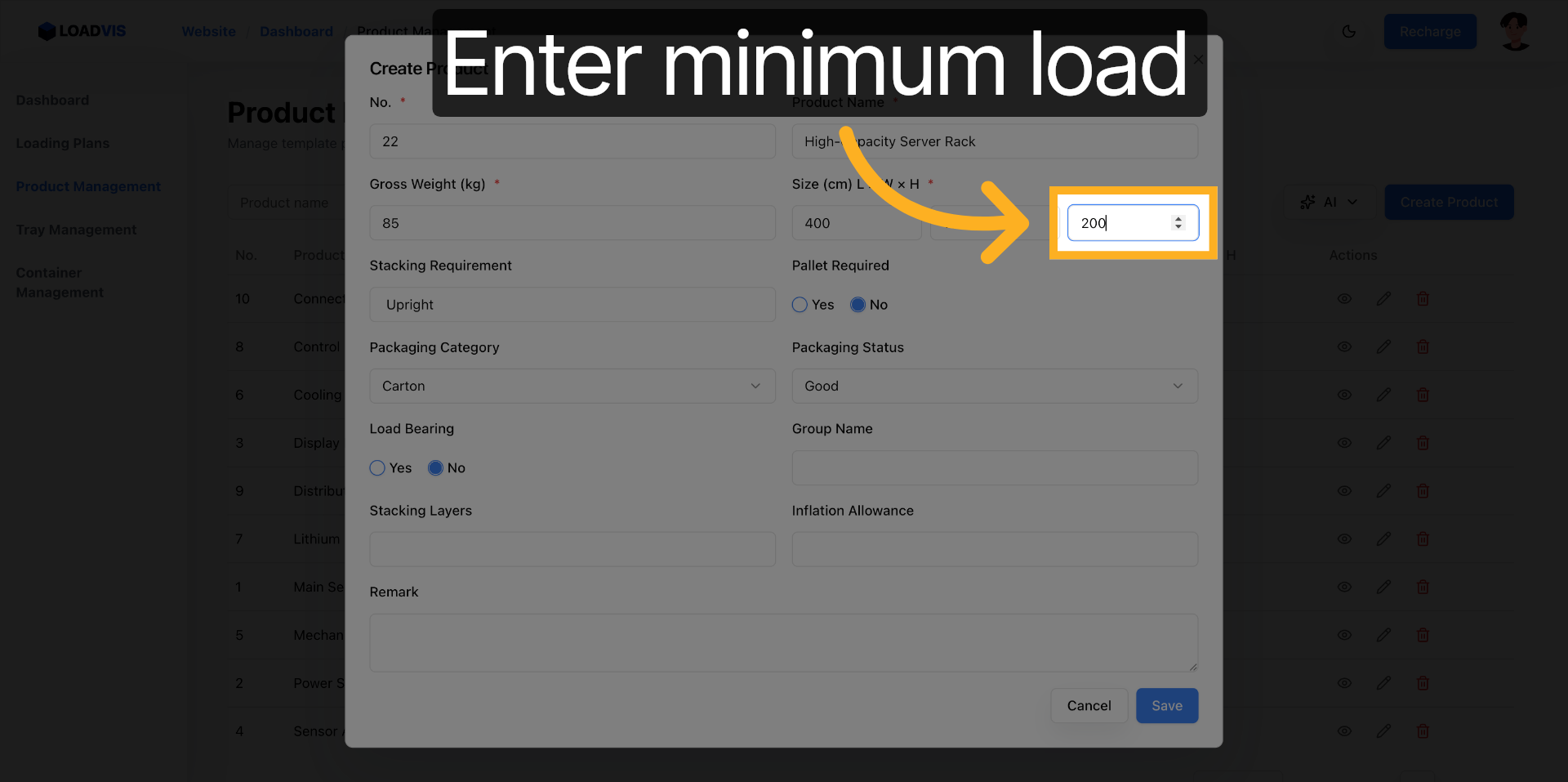This screenshot has height=782, width=1568.
Task: Click the Remark text area
Action: point(783,643)
